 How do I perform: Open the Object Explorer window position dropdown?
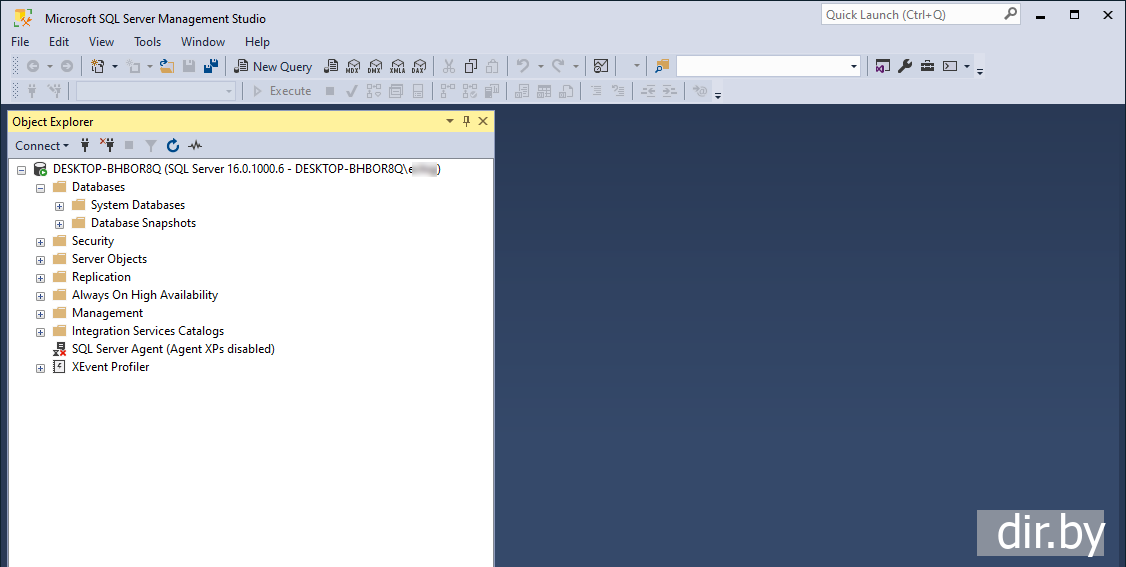pos(450,121)
